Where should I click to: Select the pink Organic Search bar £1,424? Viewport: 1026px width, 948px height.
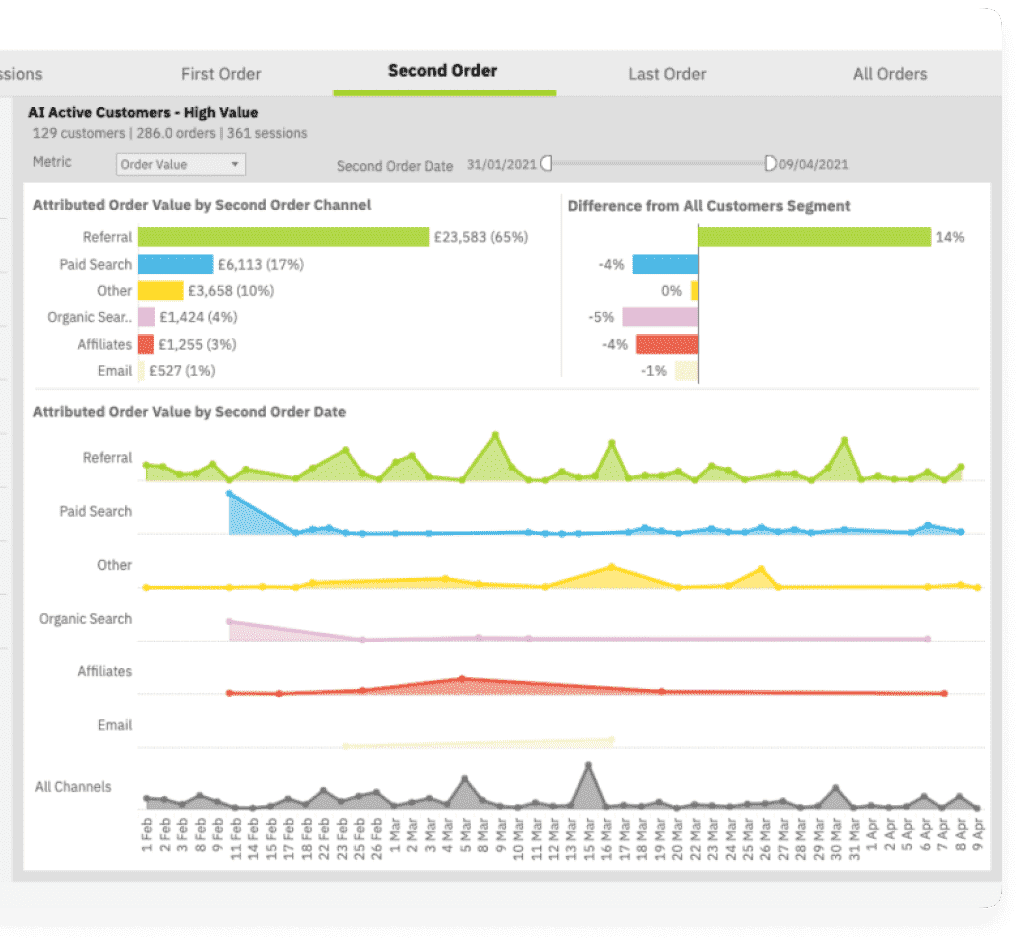tap(147, 317)
